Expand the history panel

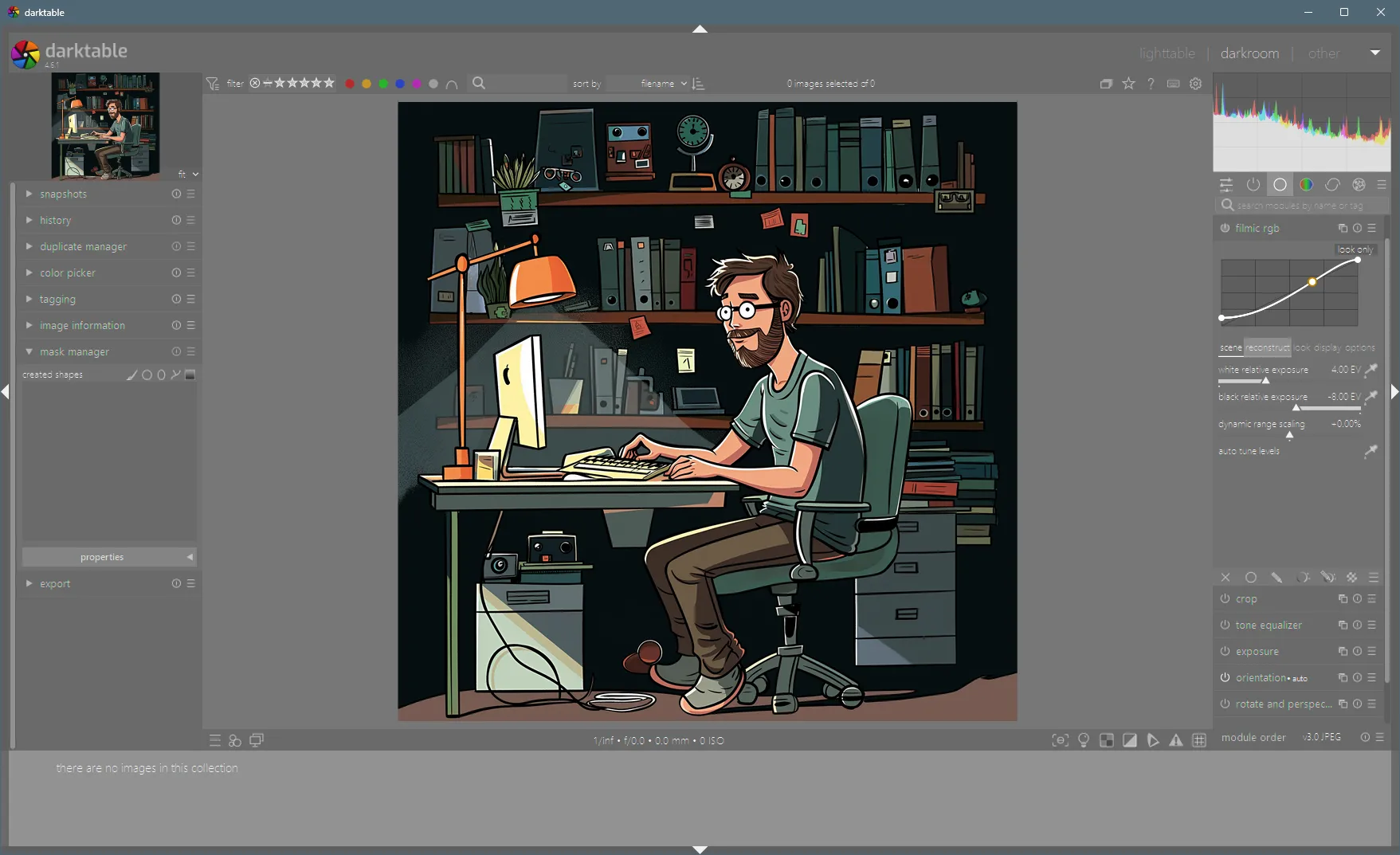tap(29, 221)
